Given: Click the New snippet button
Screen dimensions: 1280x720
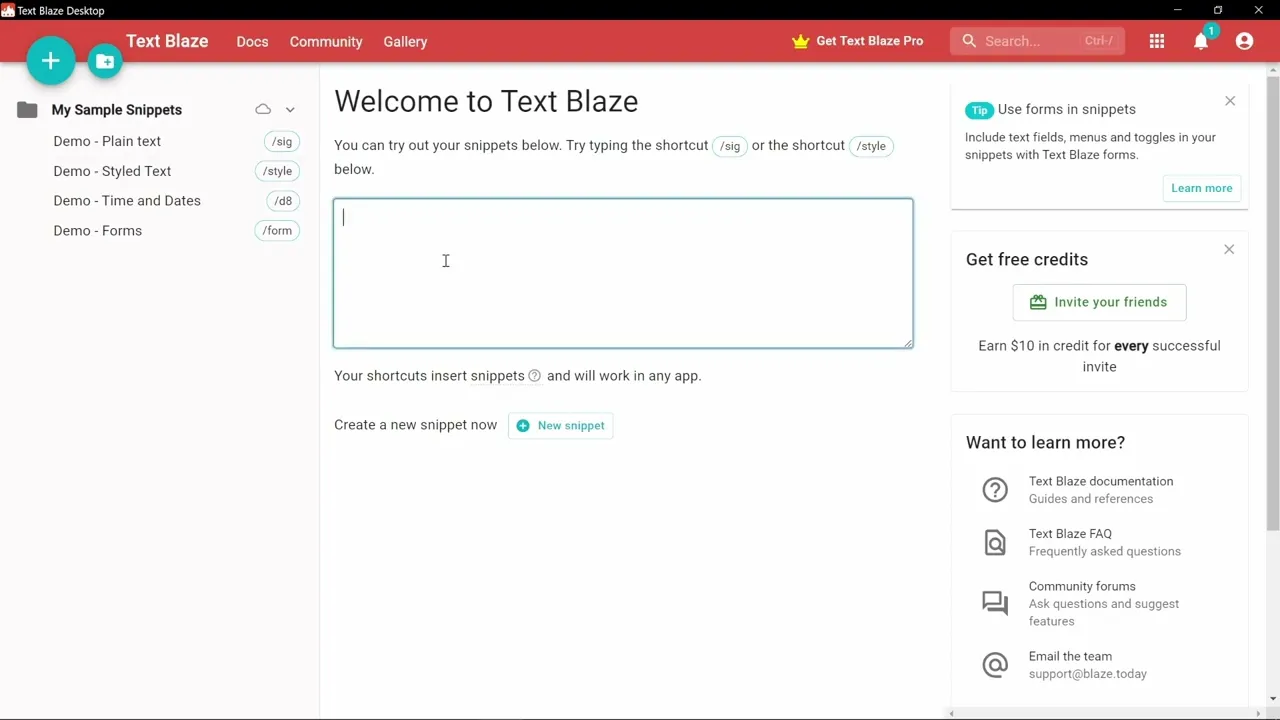Looking at the screenshot, I should (560, 425).
